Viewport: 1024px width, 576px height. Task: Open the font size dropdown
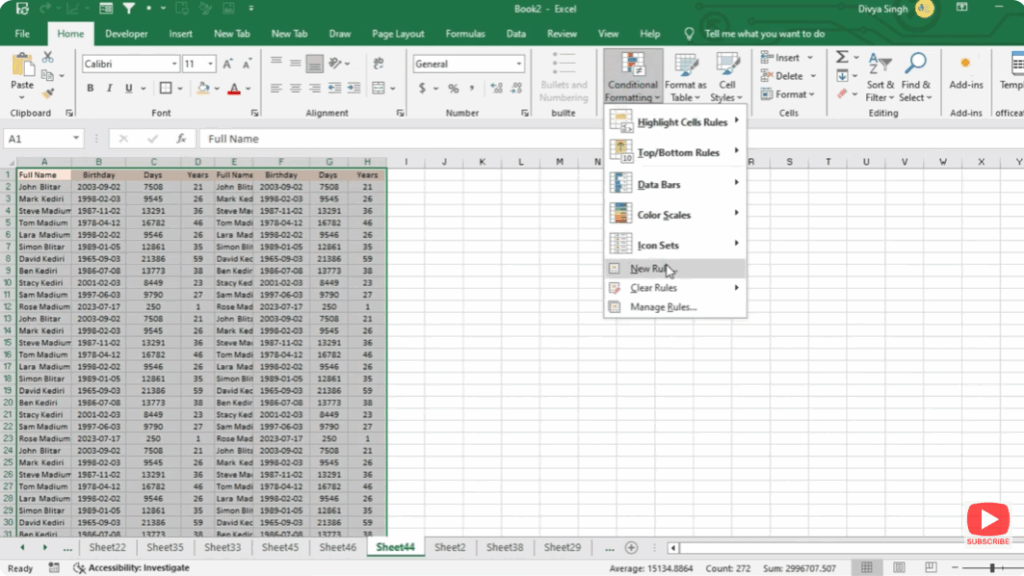click(x=210, y=63)
